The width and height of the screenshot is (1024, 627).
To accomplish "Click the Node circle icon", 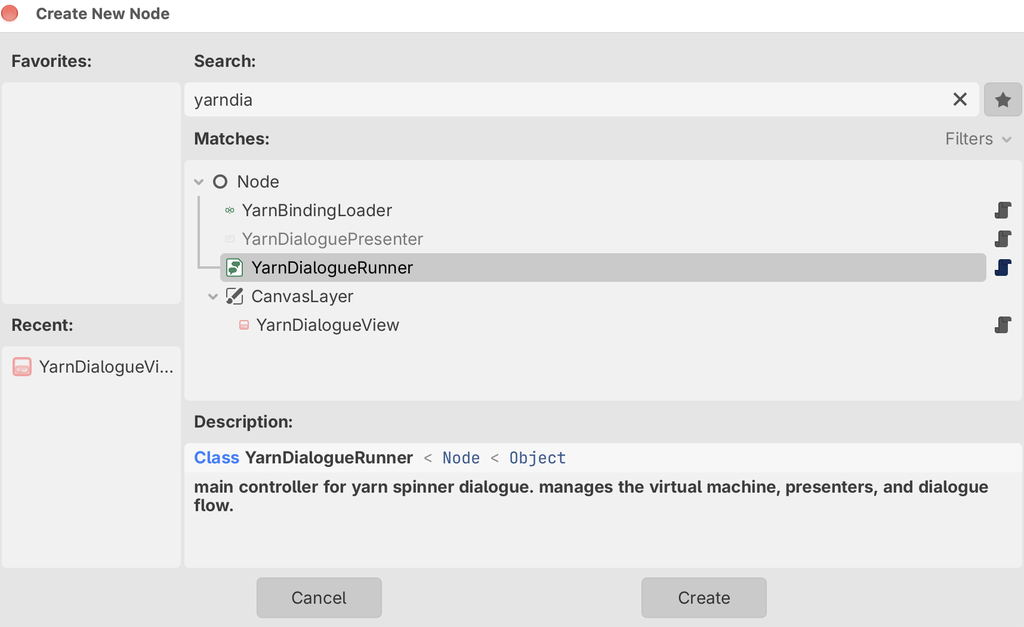I will click(220, 182).
